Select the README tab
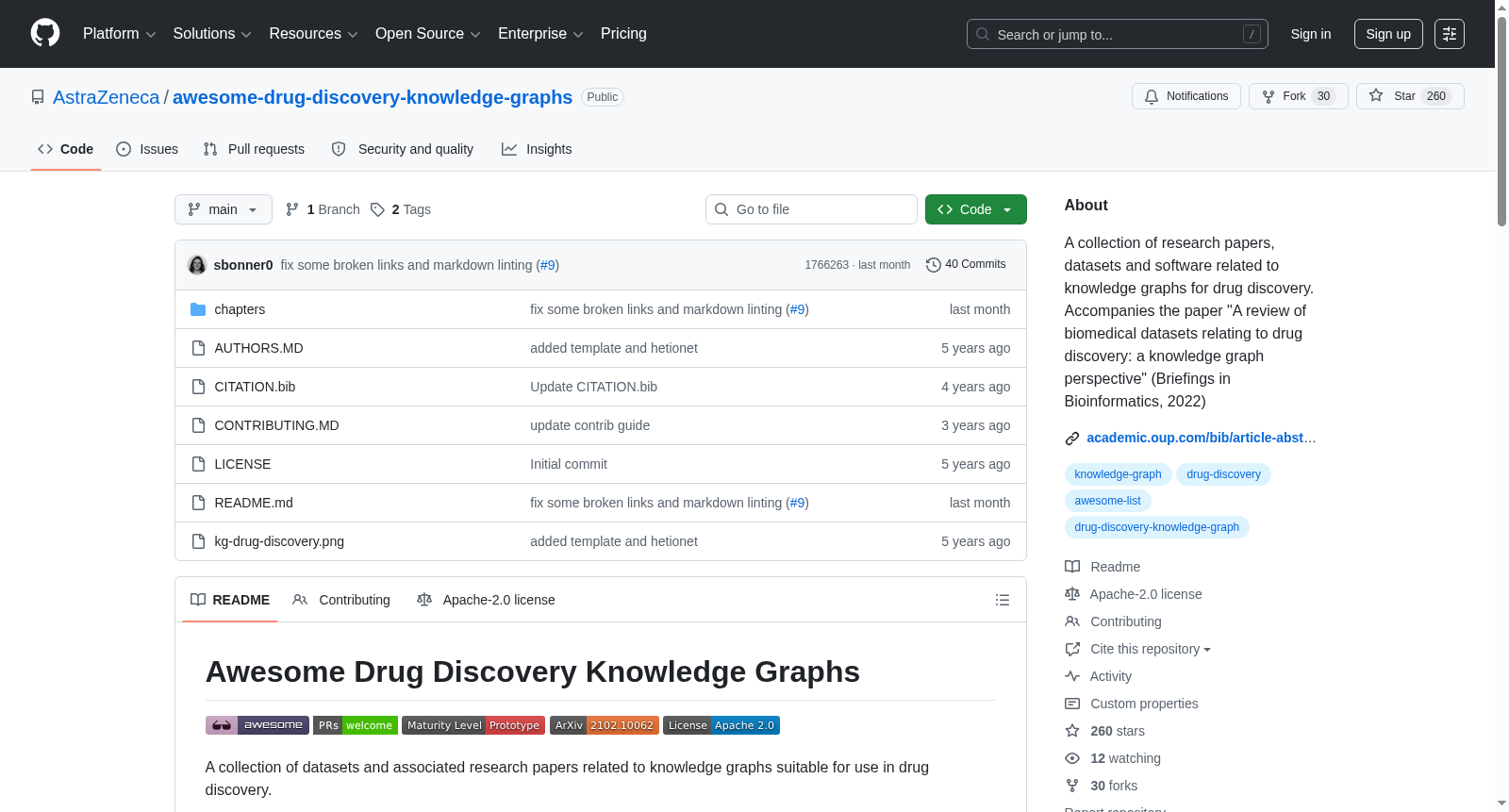The height and width of the screenshot is (812, 1509). coord(230,600)
